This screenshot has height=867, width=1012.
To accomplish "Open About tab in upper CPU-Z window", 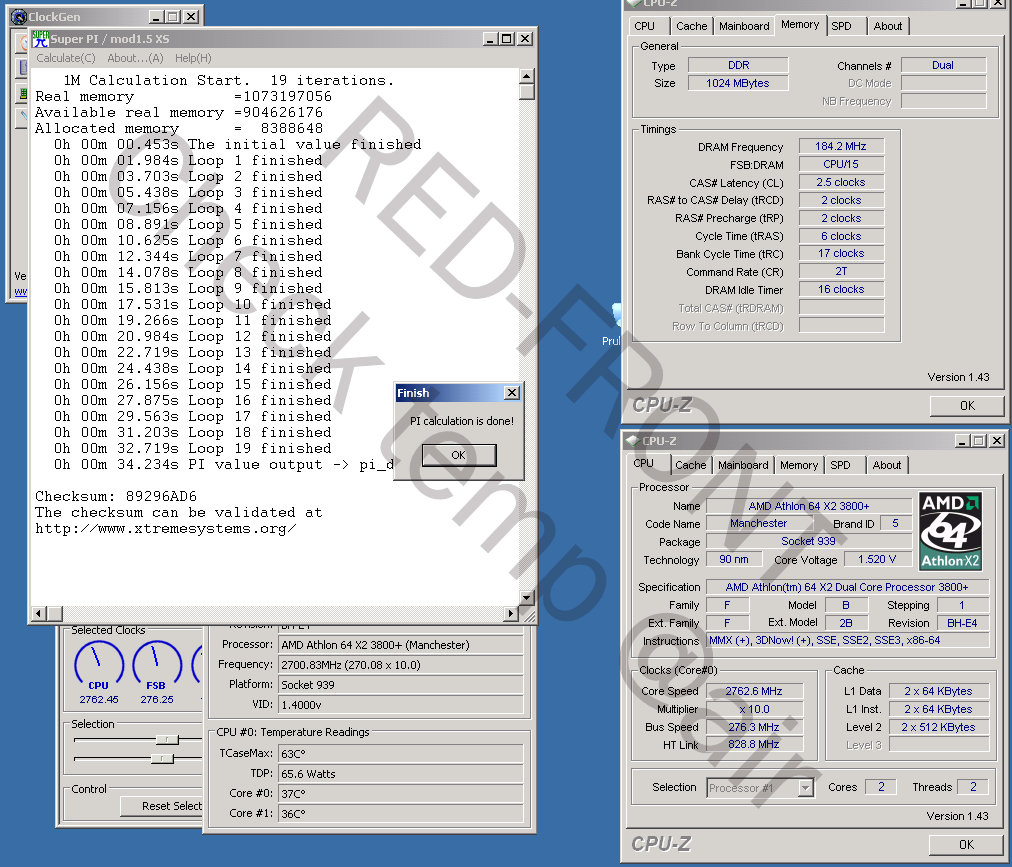I will 887,26.
